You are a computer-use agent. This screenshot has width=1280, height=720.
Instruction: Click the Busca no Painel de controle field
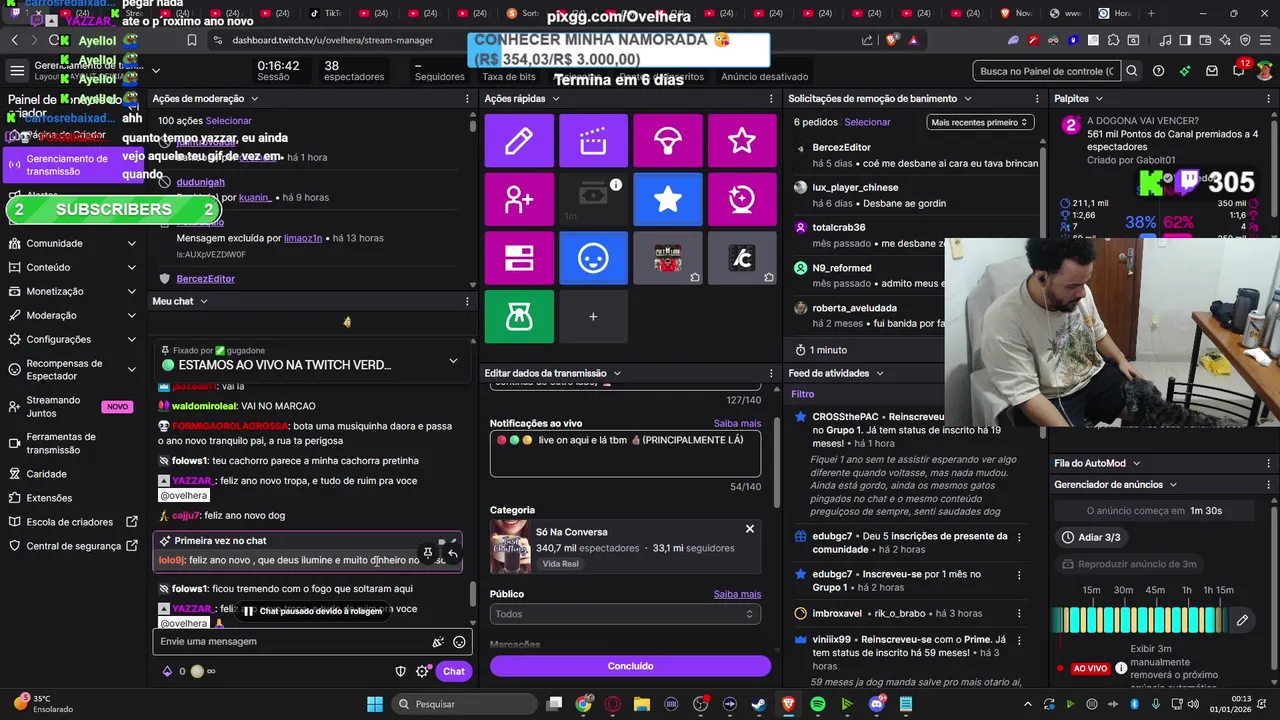coord(1046,71)
